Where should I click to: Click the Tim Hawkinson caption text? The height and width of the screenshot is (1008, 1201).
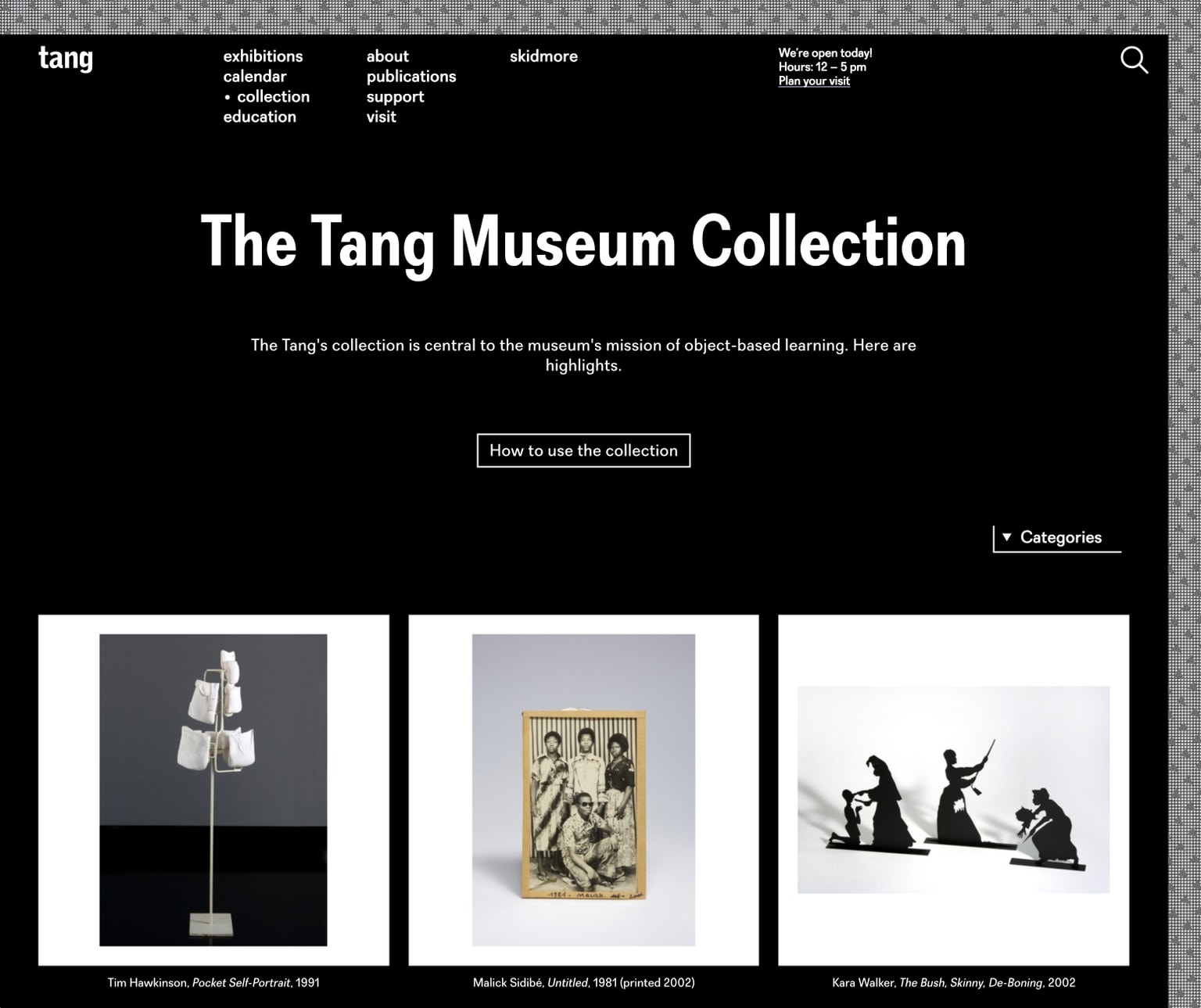point(213,983)
